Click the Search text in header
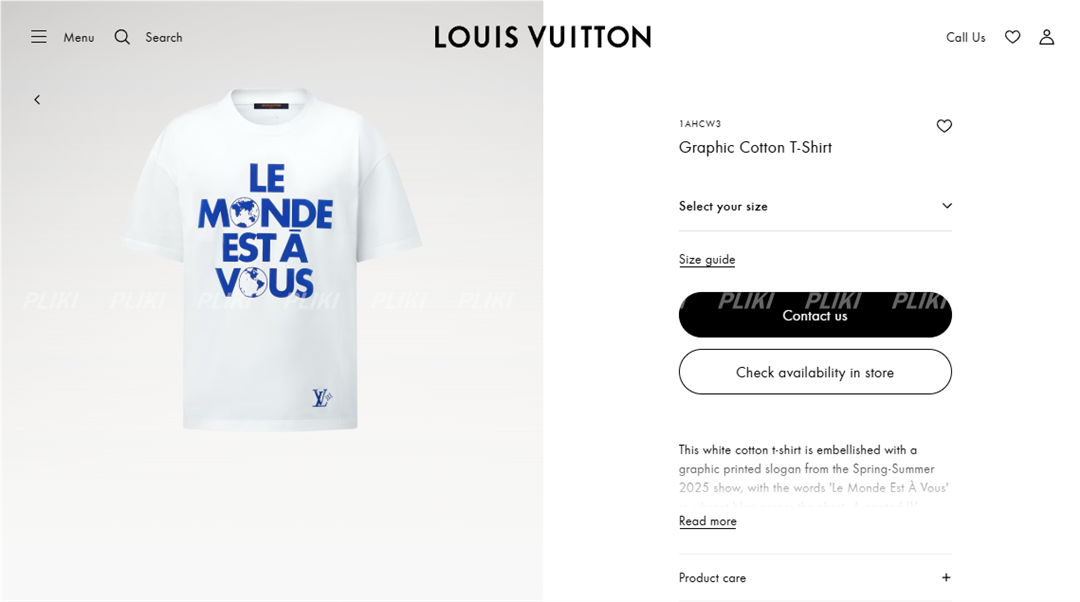This screenshot has width=1080, height=602. [164, 38]
